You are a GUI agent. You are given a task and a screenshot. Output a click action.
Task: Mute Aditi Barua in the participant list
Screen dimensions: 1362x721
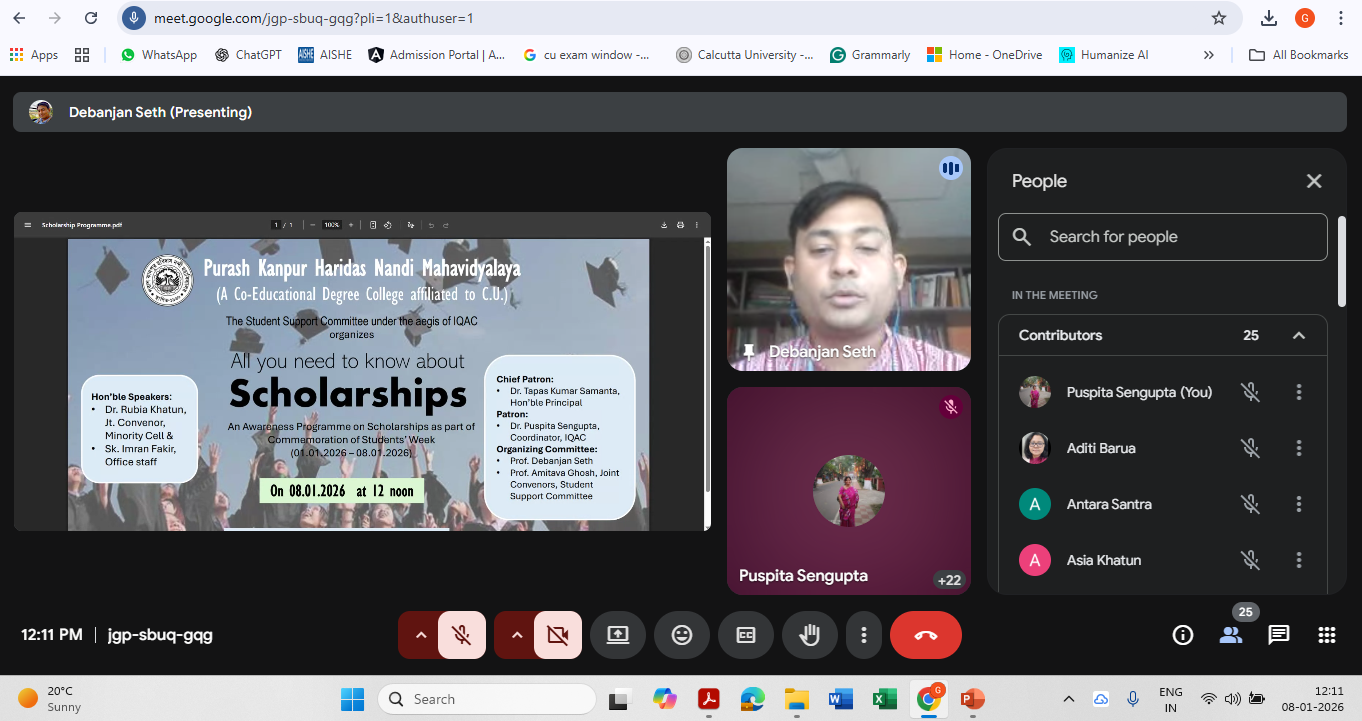(1250, 448)
